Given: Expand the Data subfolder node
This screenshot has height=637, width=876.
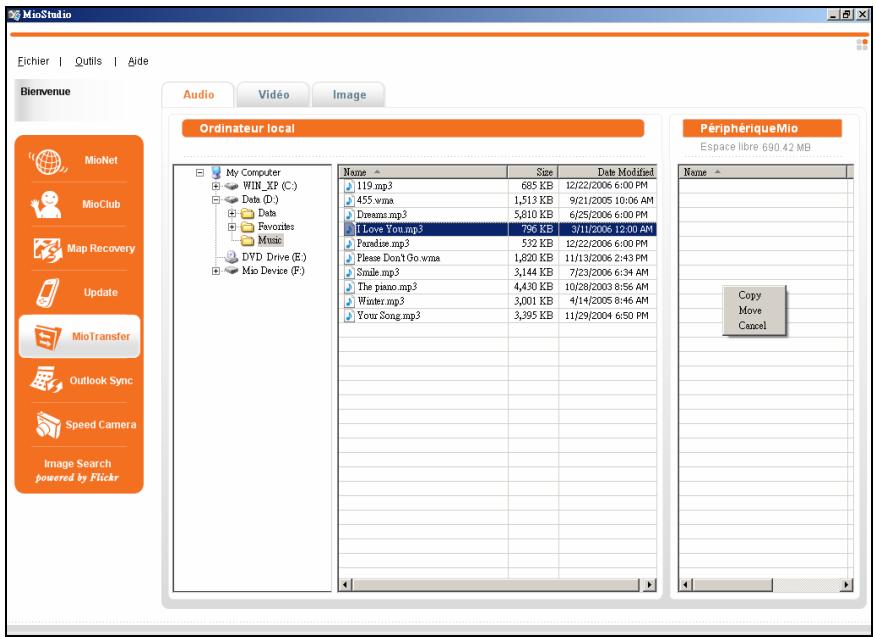Looking at the screenshot, I should point(232,213).
